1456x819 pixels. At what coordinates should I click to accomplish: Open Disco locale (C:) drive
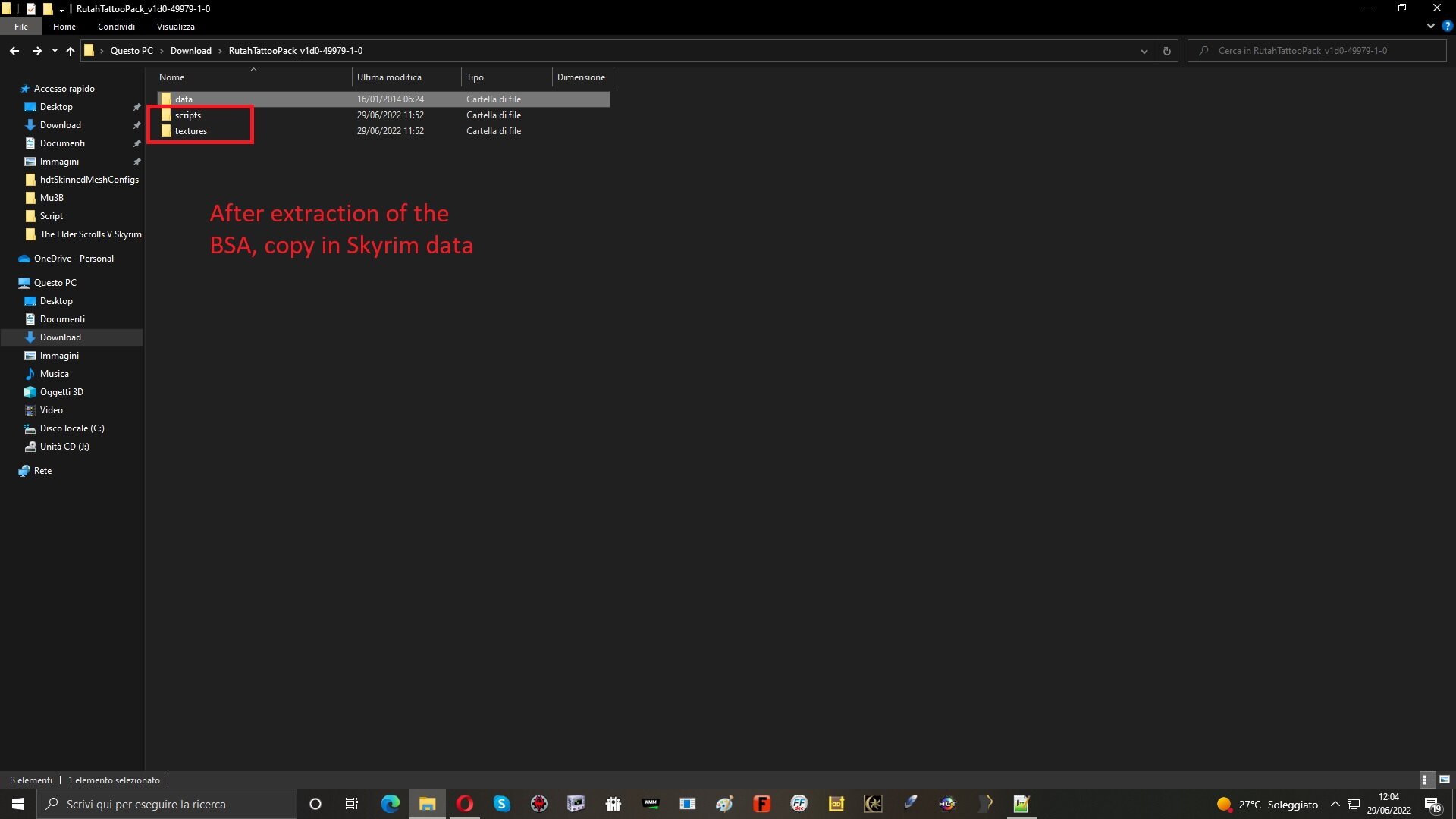point(72,428)
